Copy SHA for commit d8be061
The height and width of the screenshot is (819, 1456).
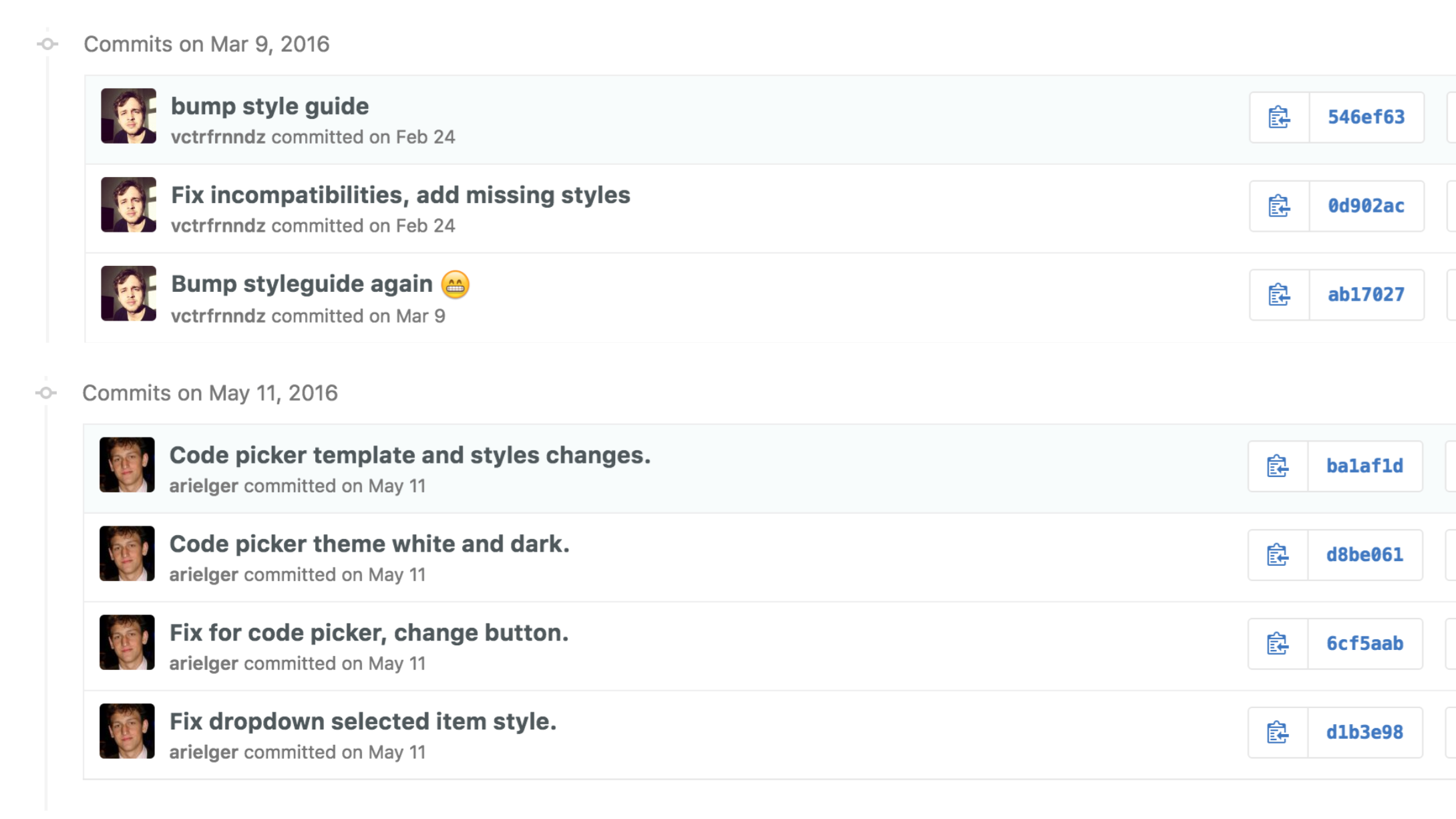click(x=1278, y=555)
